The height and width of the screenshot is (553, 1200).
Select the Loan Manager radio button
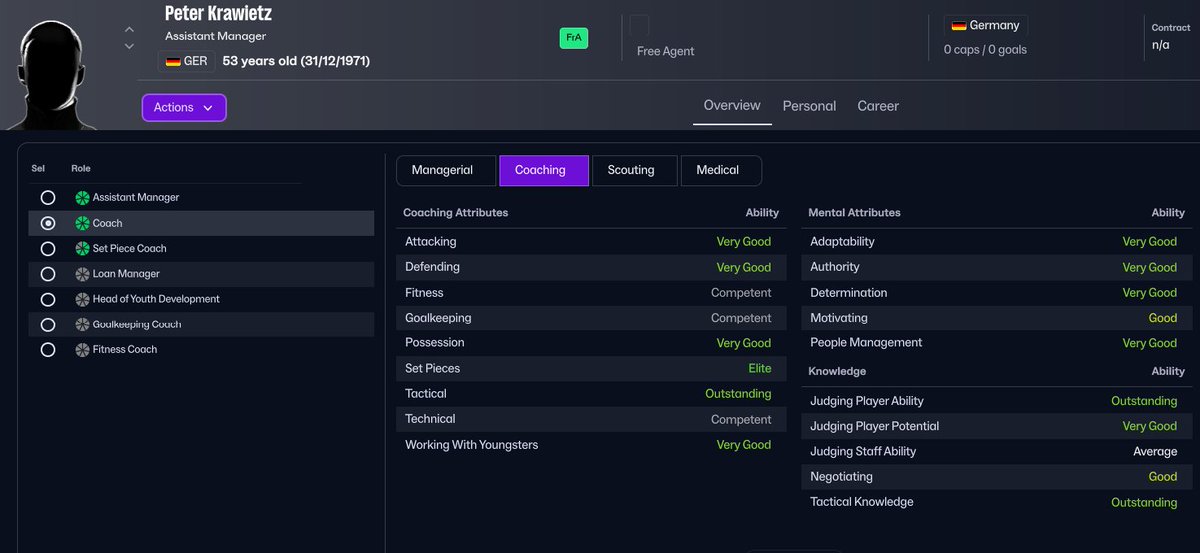[x=48, y=274]
